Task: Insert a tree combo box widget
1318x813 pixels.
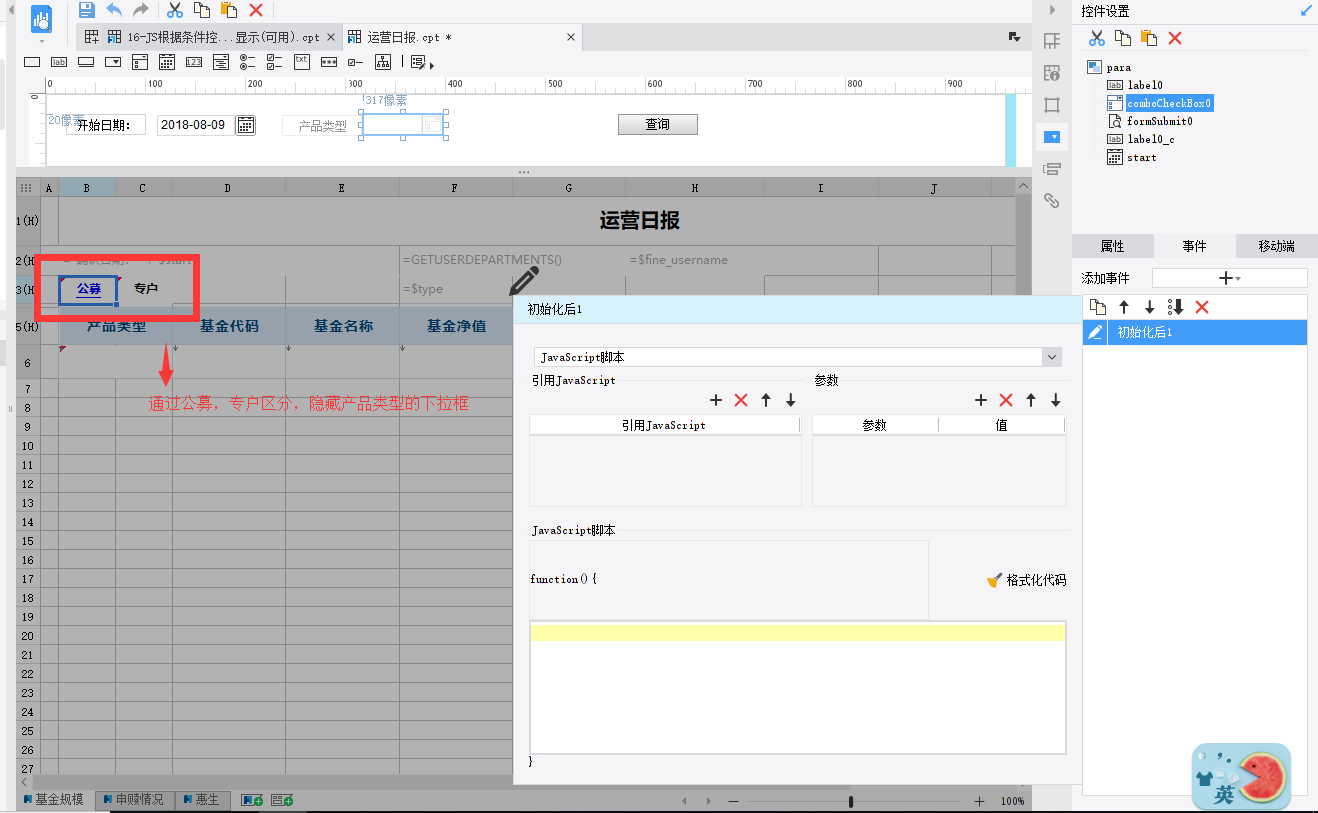Action: pyautogui.click(x=221, y=62)
